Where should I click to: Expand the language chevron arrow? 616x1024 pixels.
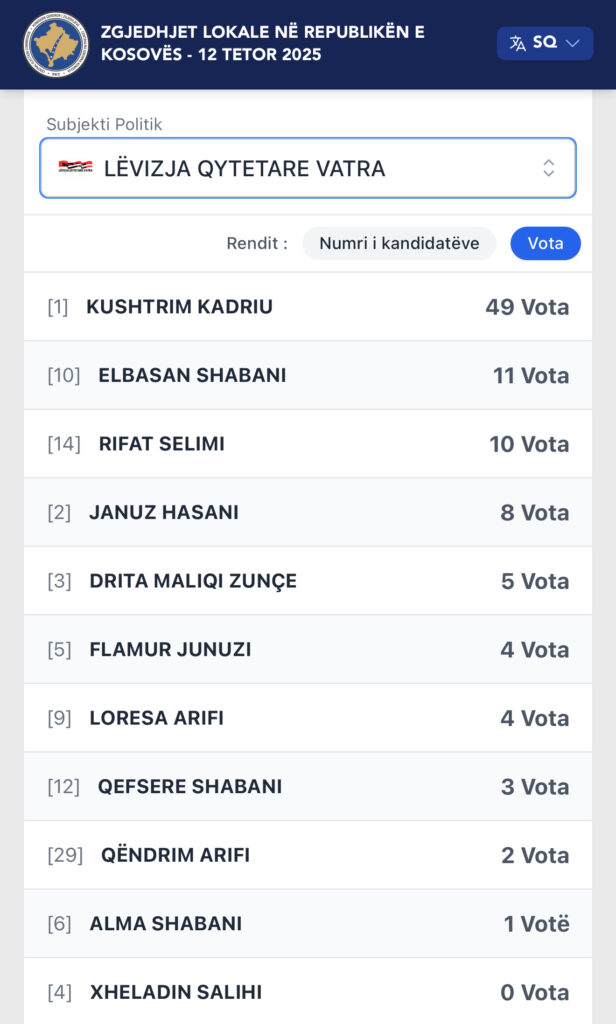click(x=573, y=43)
